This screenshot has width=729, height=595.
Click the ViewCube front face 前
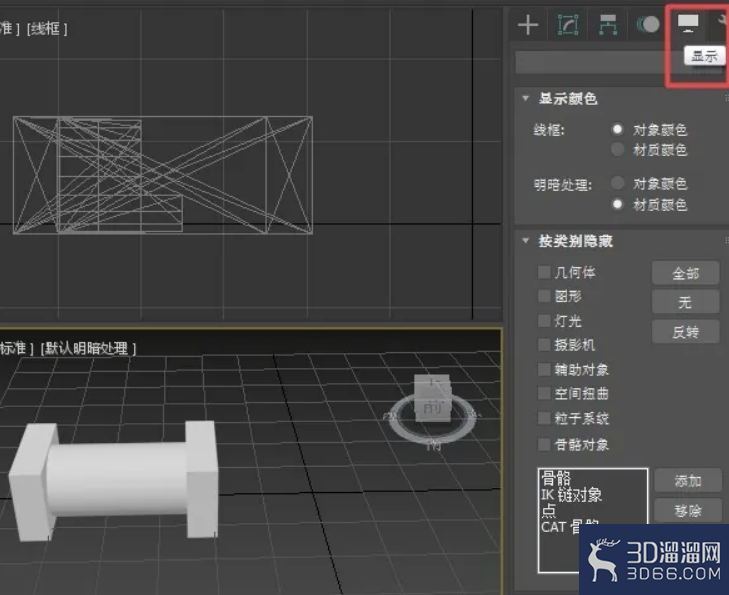432,408
